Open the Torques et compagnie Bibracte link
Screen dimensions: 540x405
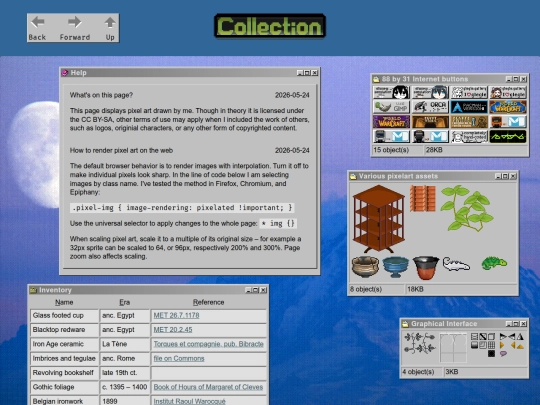tap(209, 344)
